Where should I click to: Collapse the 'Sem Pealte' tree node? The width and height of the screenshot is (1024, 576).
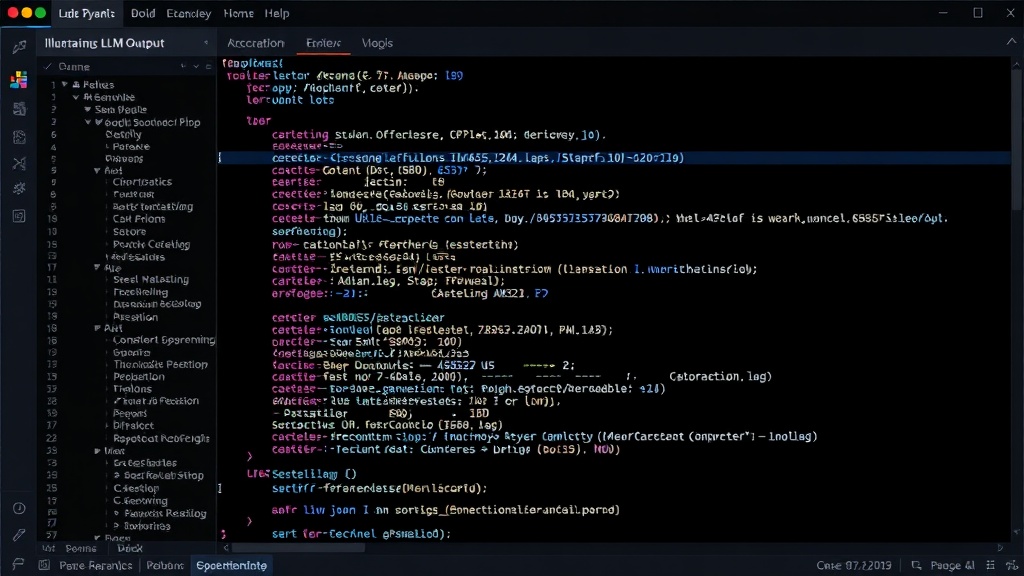pyautogui.click(x=88, y=109)
